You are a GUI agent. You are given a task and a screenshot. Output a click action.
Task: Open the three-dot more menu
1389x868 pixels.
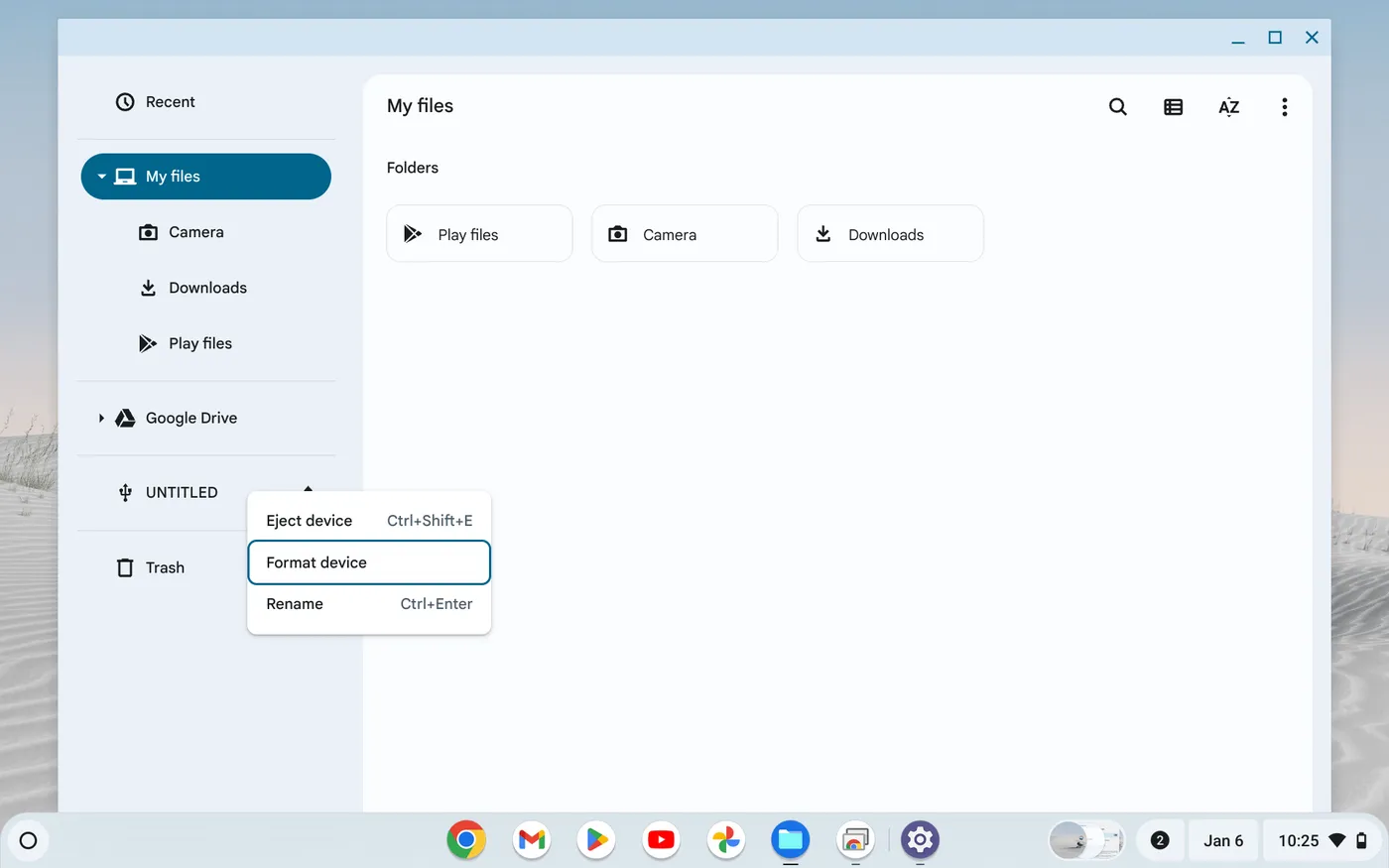point(1284,107)
